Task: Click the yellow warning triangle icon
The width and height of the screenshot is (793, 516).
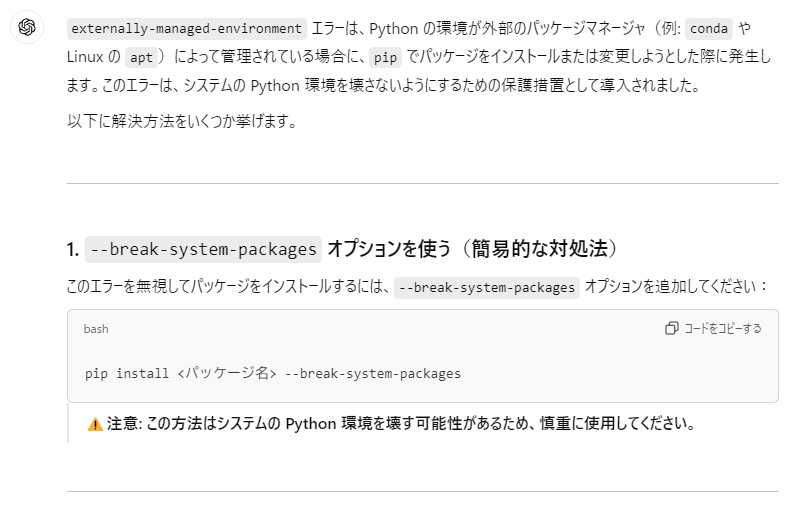Action: (x=95, y=424)
